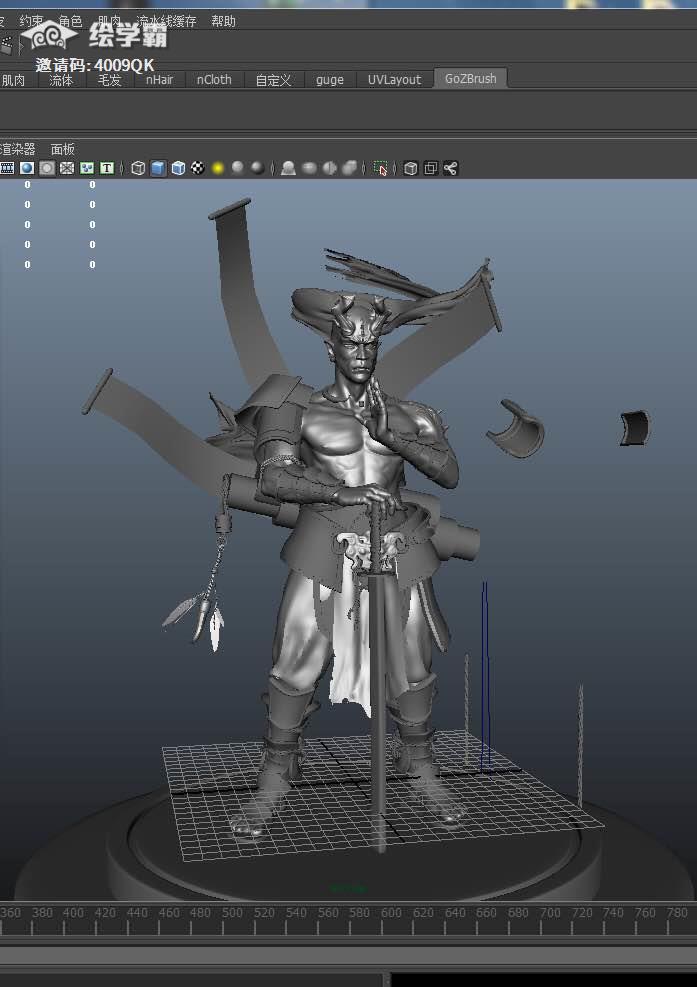697x987 pixels.
Task: Toggle the safe title T icon
Action: point(107,168)
